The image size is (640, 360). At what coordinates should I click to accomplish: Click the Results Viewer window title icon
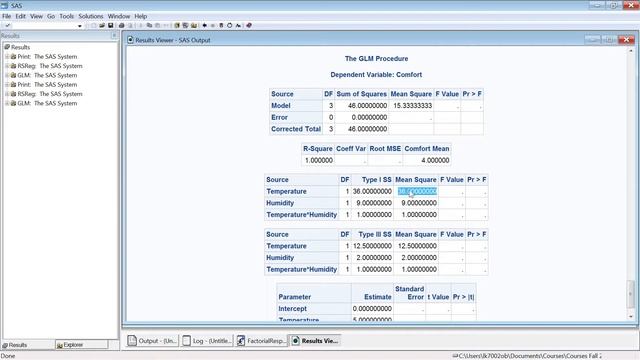click(130, 40)
